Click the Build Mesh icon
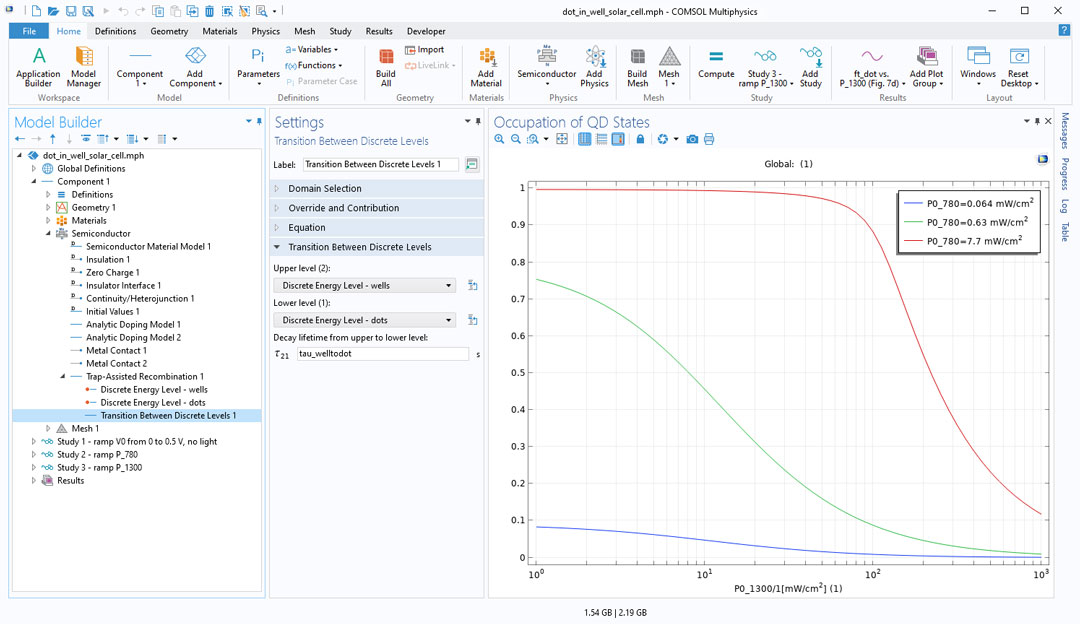Screen dimensions: 1080x624 coord(637,66)
